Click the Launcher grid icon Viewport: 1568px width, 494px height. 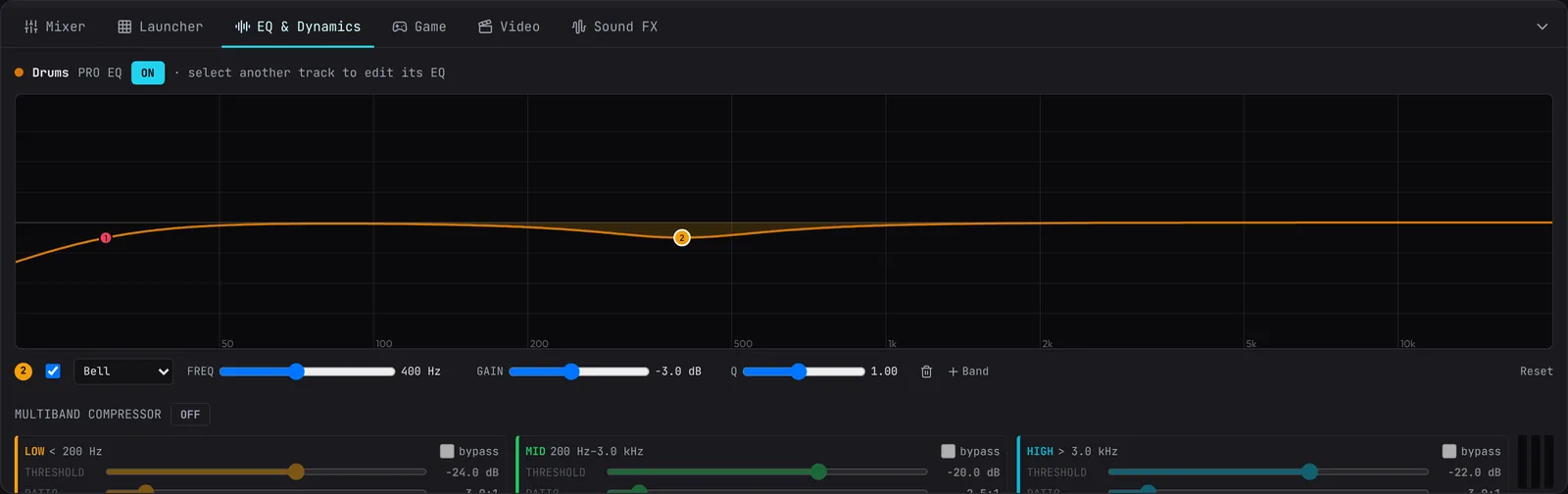coord(124,26)
